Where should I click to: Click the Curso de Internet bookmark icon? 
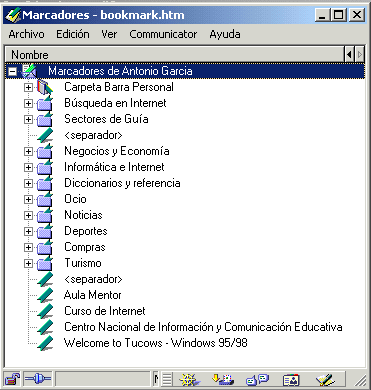pos(45,311)
